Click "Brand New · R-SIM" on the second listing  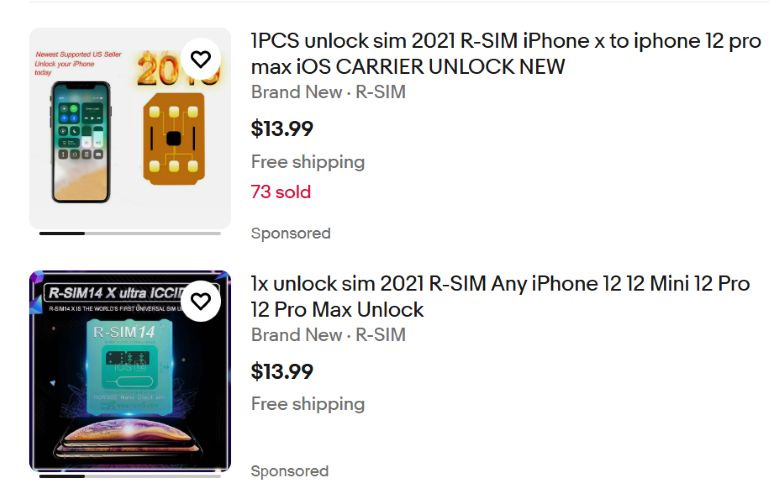point(328,335)
